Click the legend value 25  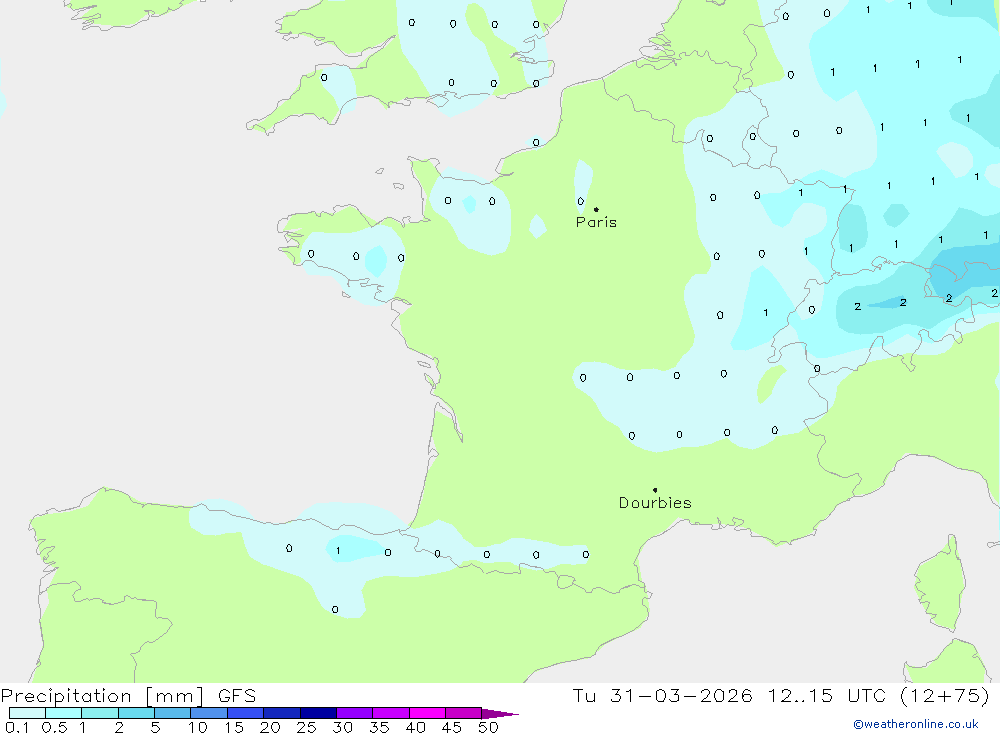(x=306, y=727)
